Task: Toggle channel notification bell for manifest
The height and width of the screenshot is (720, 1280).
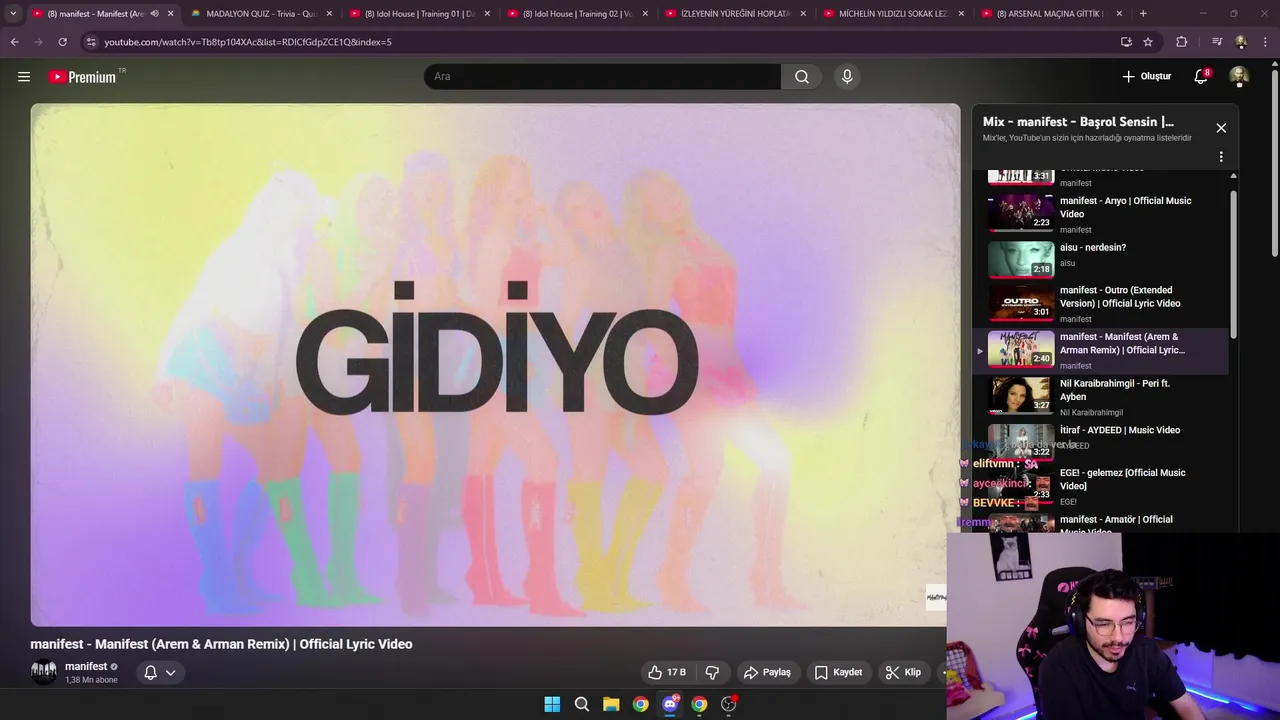Action: pyautogui.click(x=150, y=673)
